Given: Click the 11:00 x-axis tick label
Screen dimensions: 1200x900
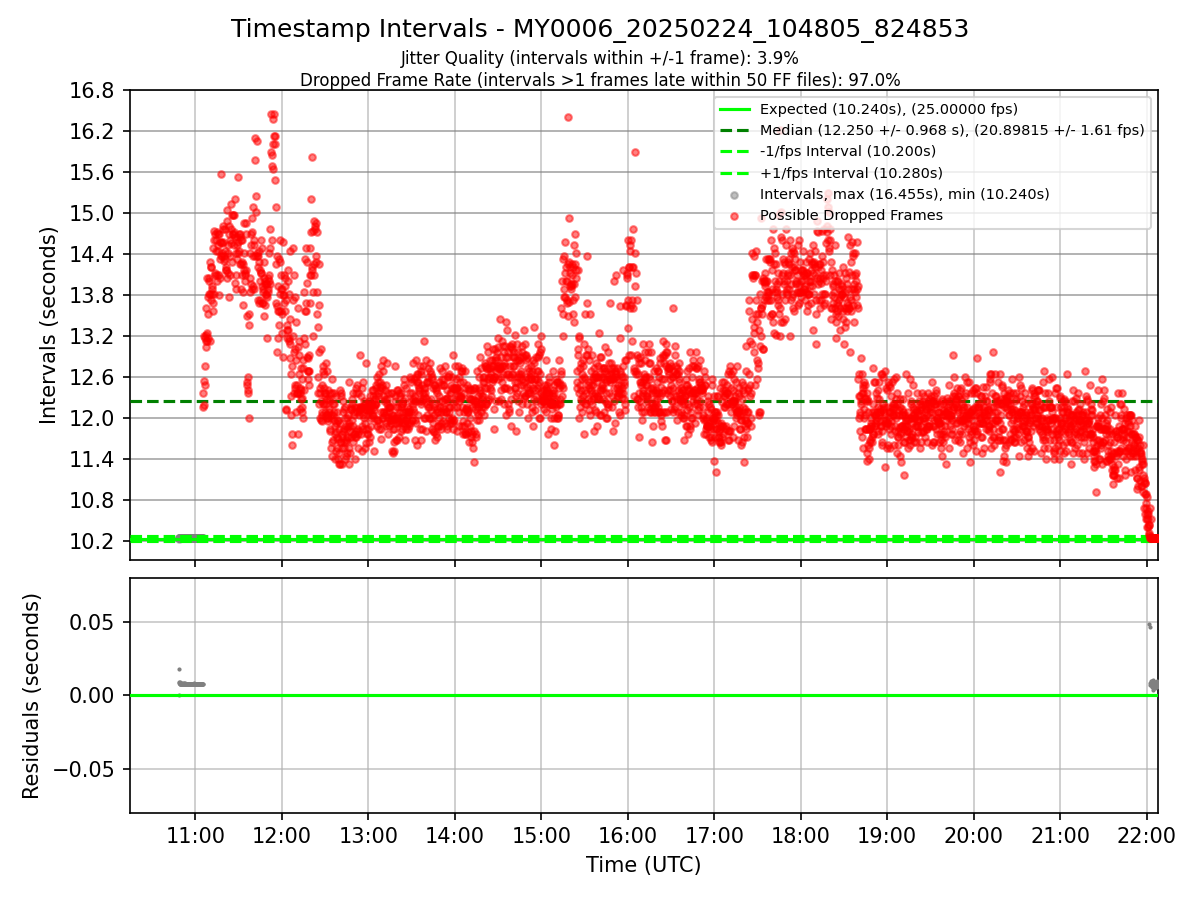Looking at the screenshot, I should (x=195, y=834).
